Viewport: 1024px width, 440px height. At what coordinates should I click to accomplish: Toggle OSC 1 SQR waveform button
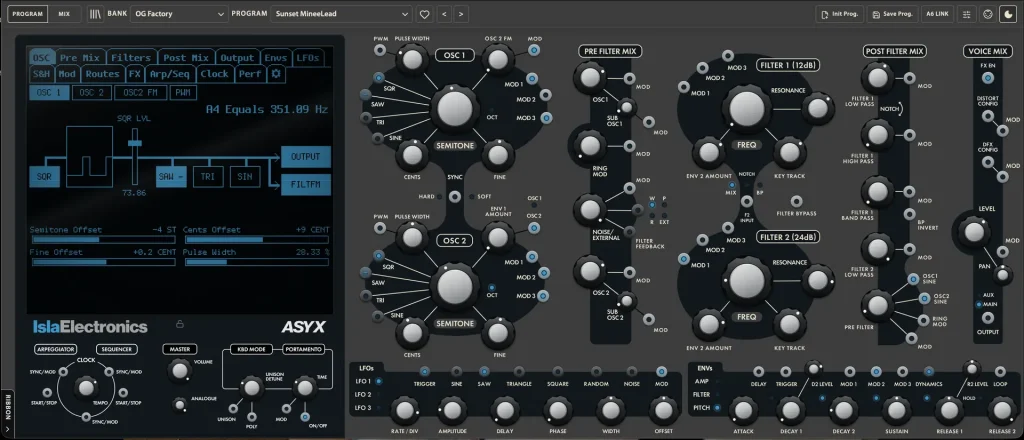(x=379, y=78)
